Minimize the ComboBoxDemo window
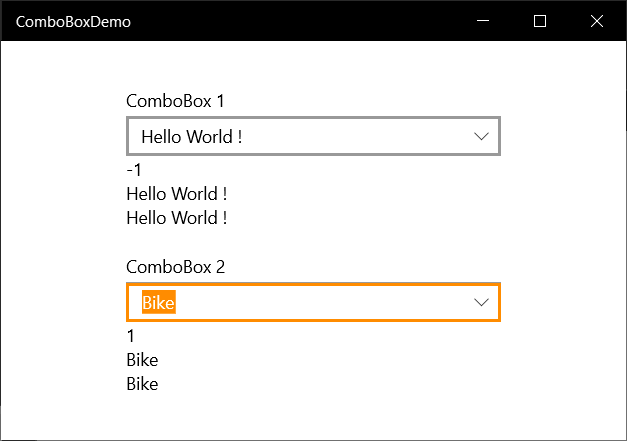 (483, 21)
